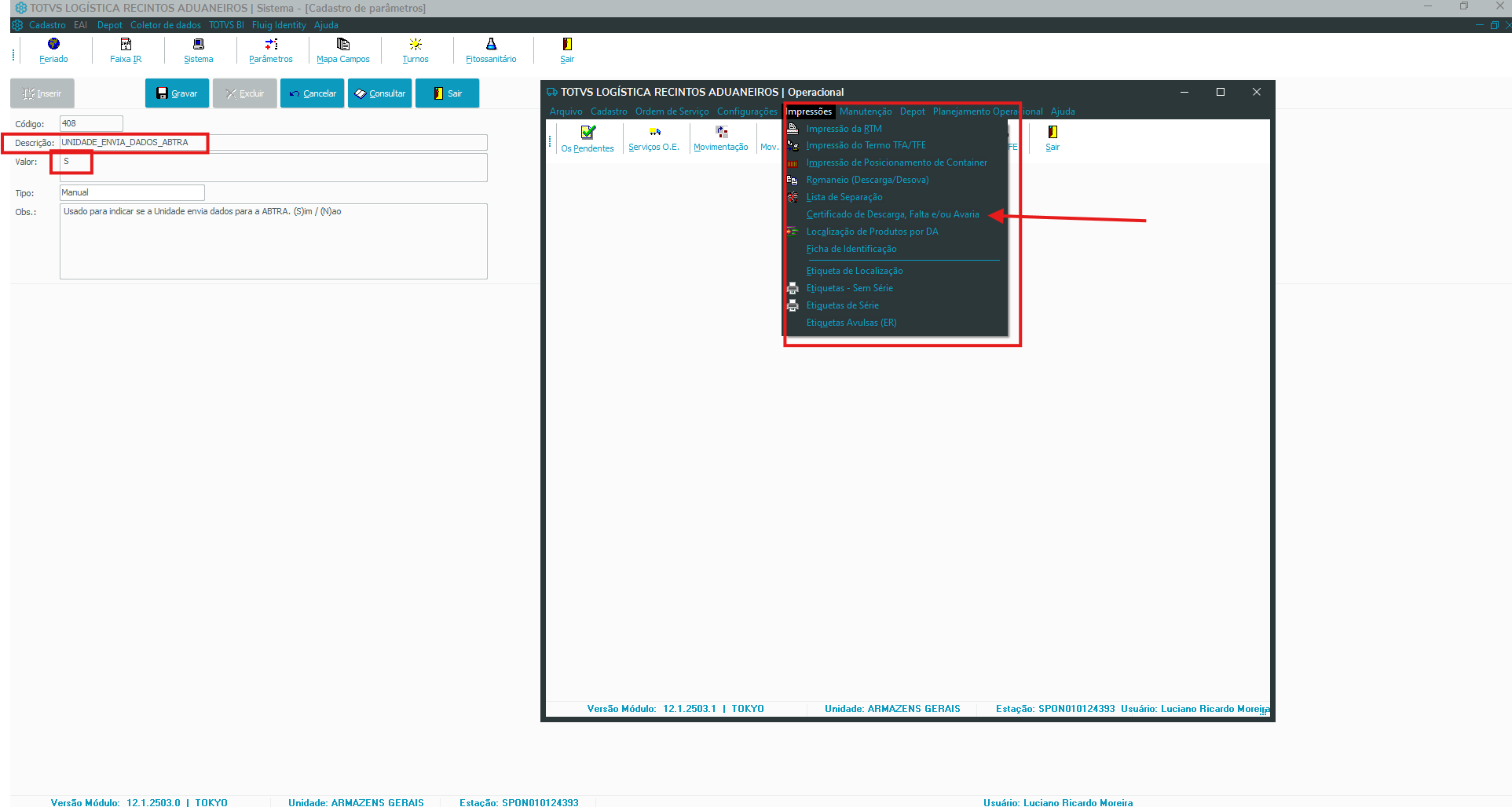Click Sair in the Sistema top toolbar

point(567,50)
